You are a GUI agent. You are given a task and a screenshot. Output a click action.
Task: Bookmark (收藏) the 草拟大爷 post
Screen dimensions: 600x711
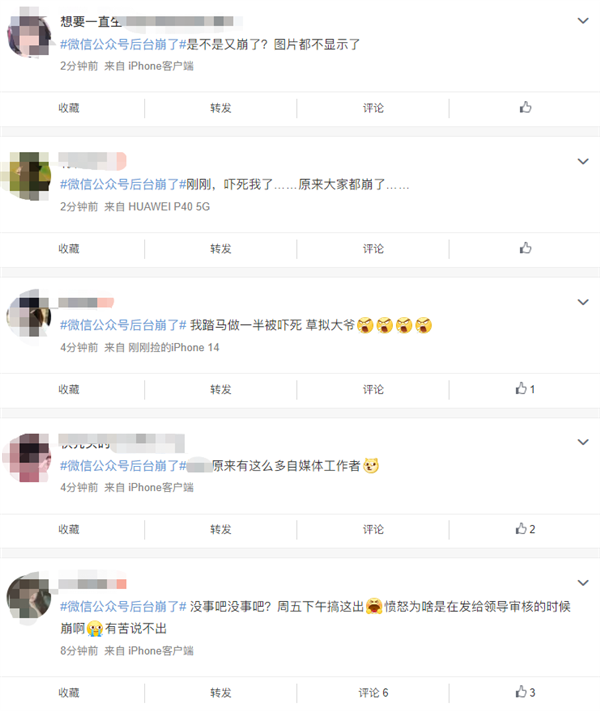[x=69, y=389]
